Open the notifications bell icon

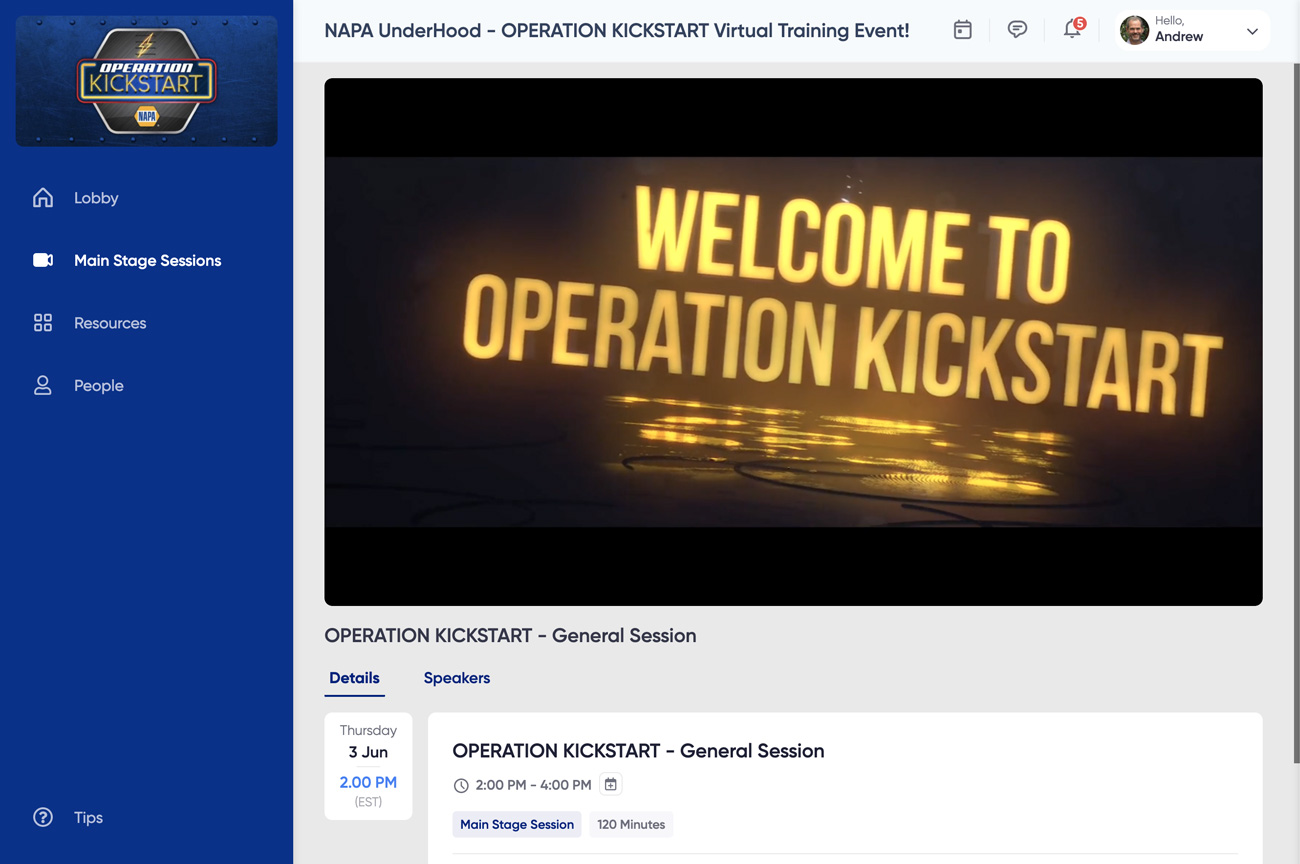click(1072, 30)
